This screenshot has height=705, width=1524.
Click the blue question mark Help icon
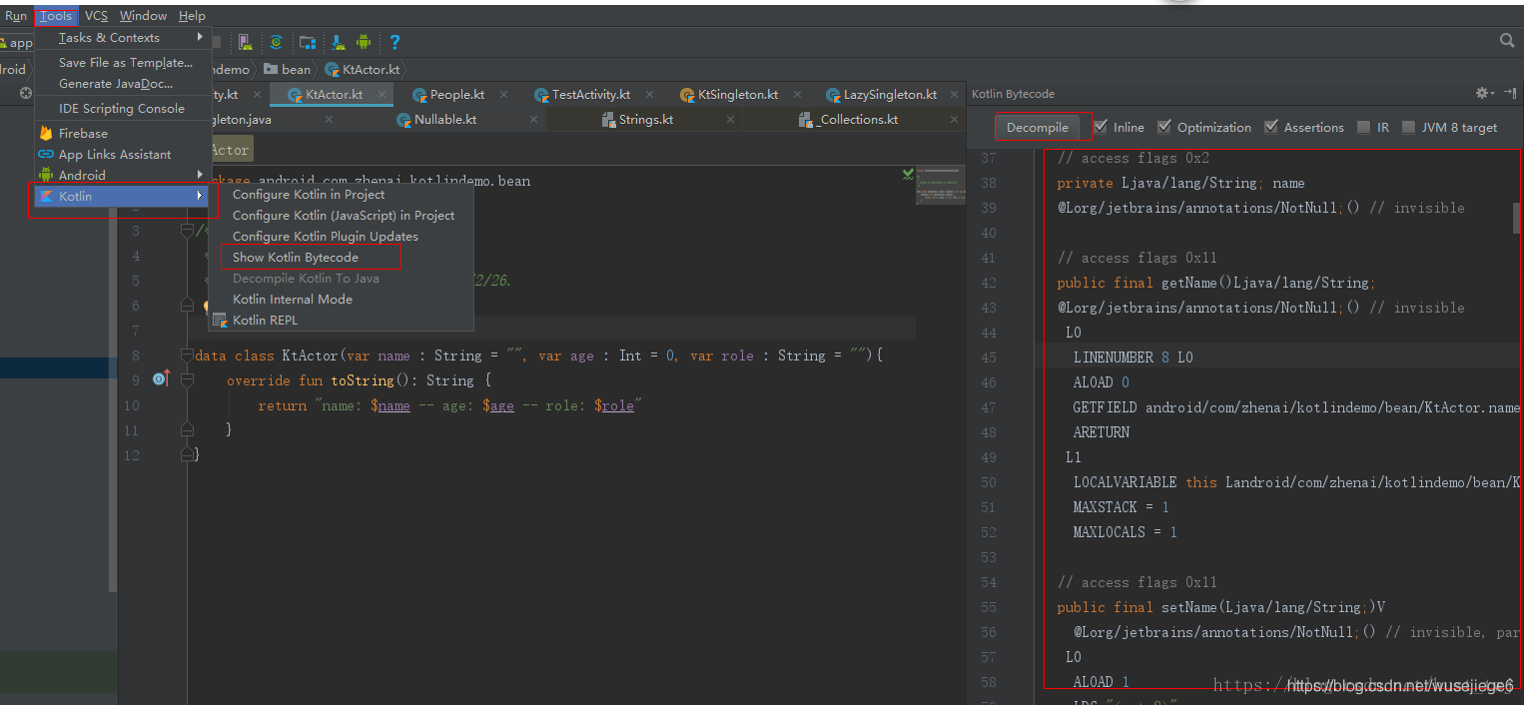tap(395, 42)
